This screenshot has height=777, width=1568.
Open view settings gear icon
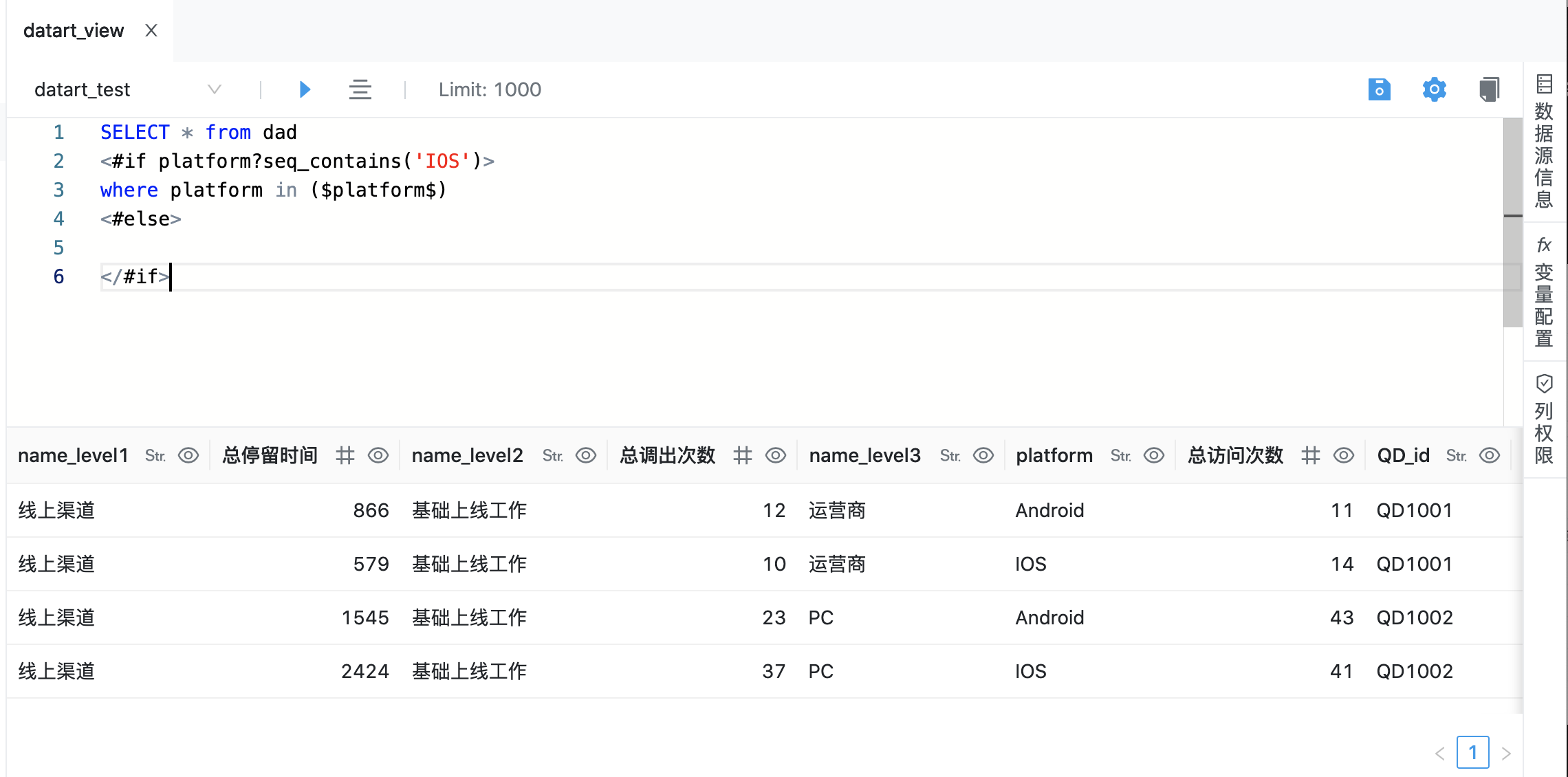click(x=1435, y=89)
